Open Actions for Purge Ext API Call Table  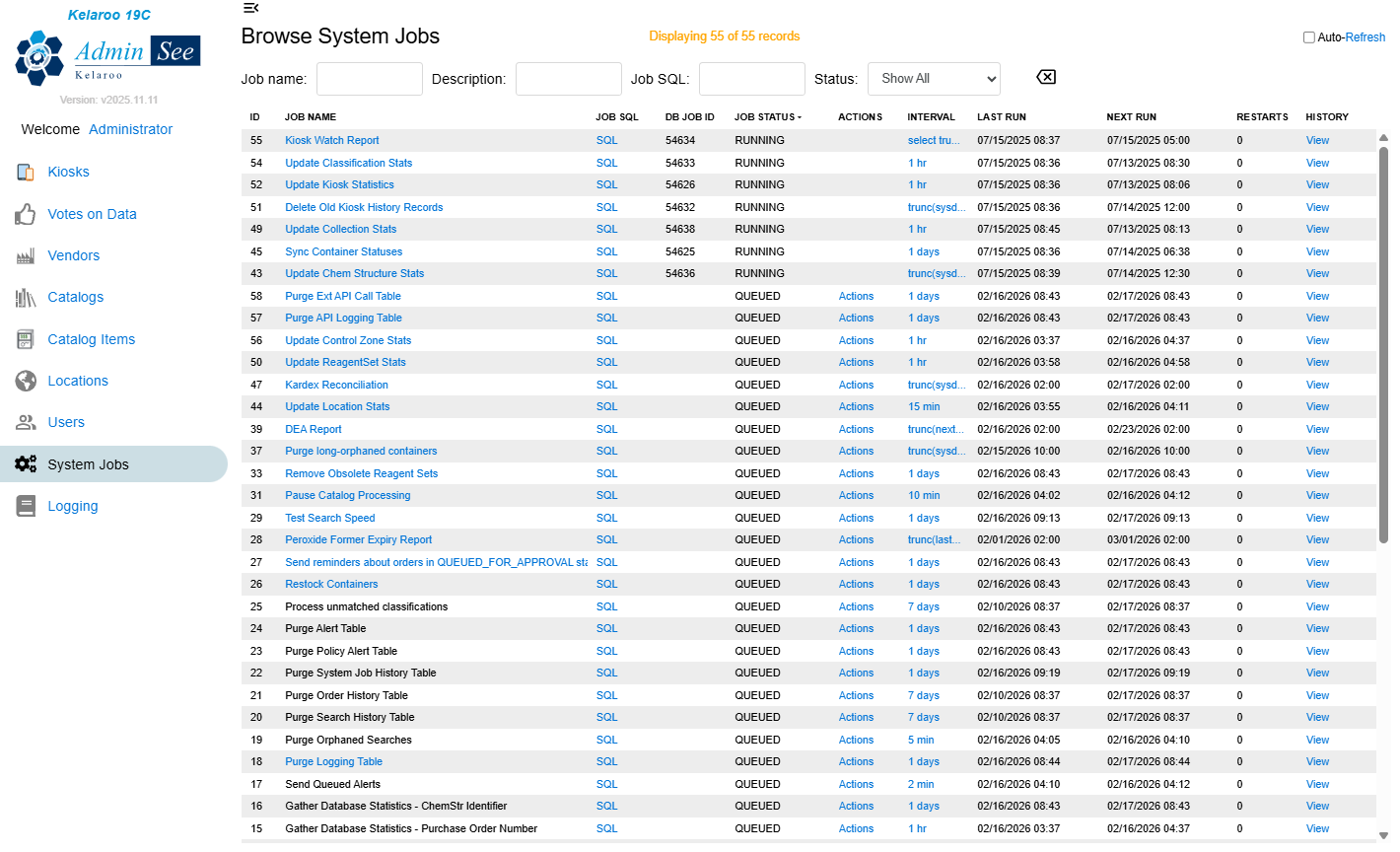856,296
